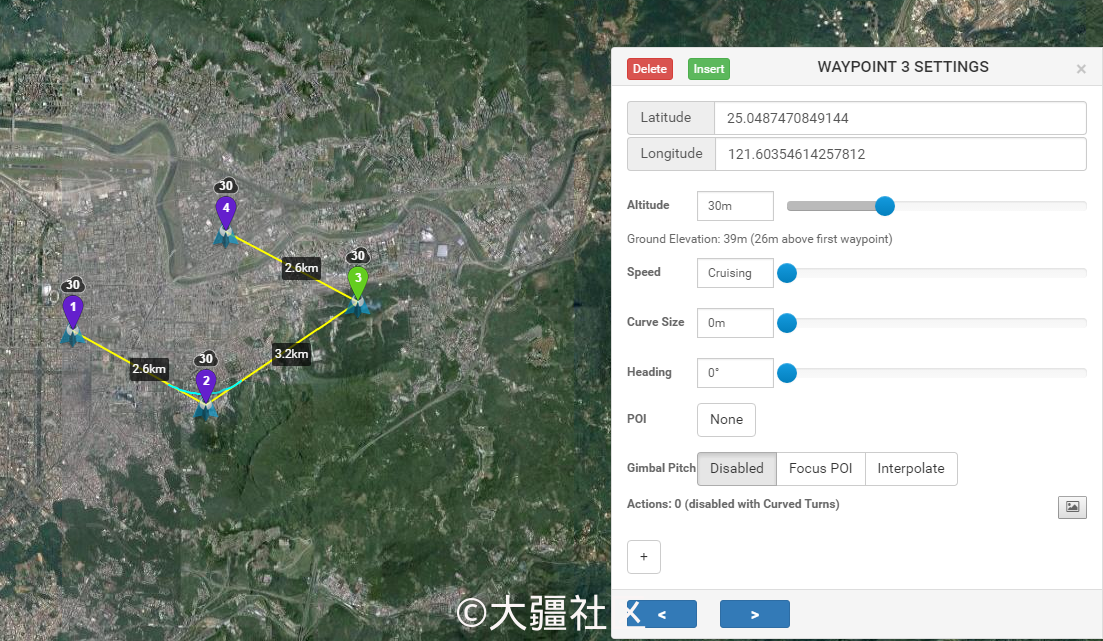The height and width of the screenshot is (641, 1103).
Task: Select waypoint 4 purple map marker
Action: pyautogui.click(x=226, y=212)
